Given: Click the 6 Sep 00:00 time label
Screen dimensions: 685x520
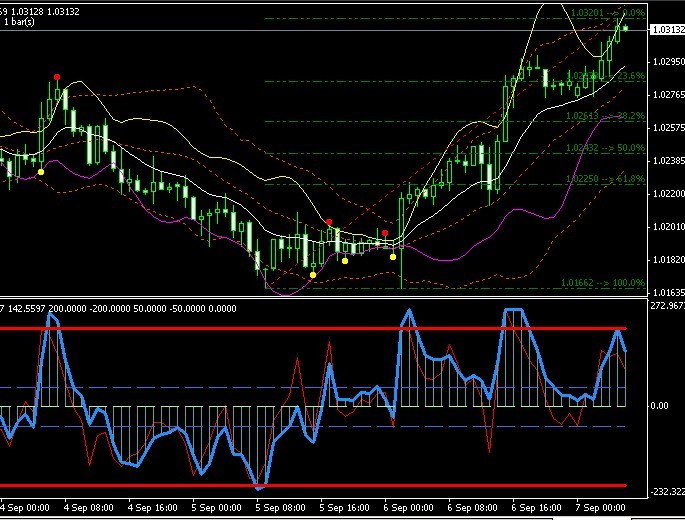Looking at the screenshot, I should point(408,508).
